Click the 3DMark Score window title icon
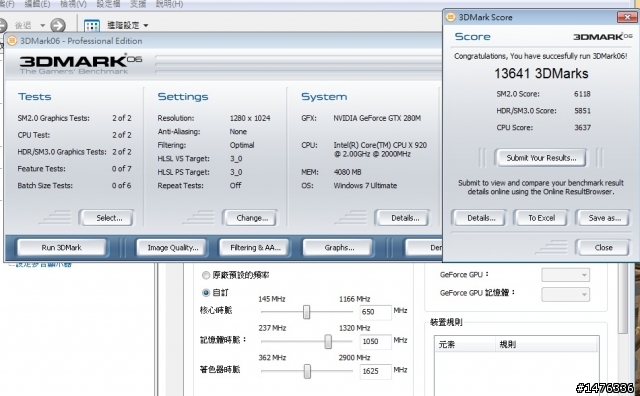Image resolution: width=640 pixels, height=396 pixels. tap(451, 17)
